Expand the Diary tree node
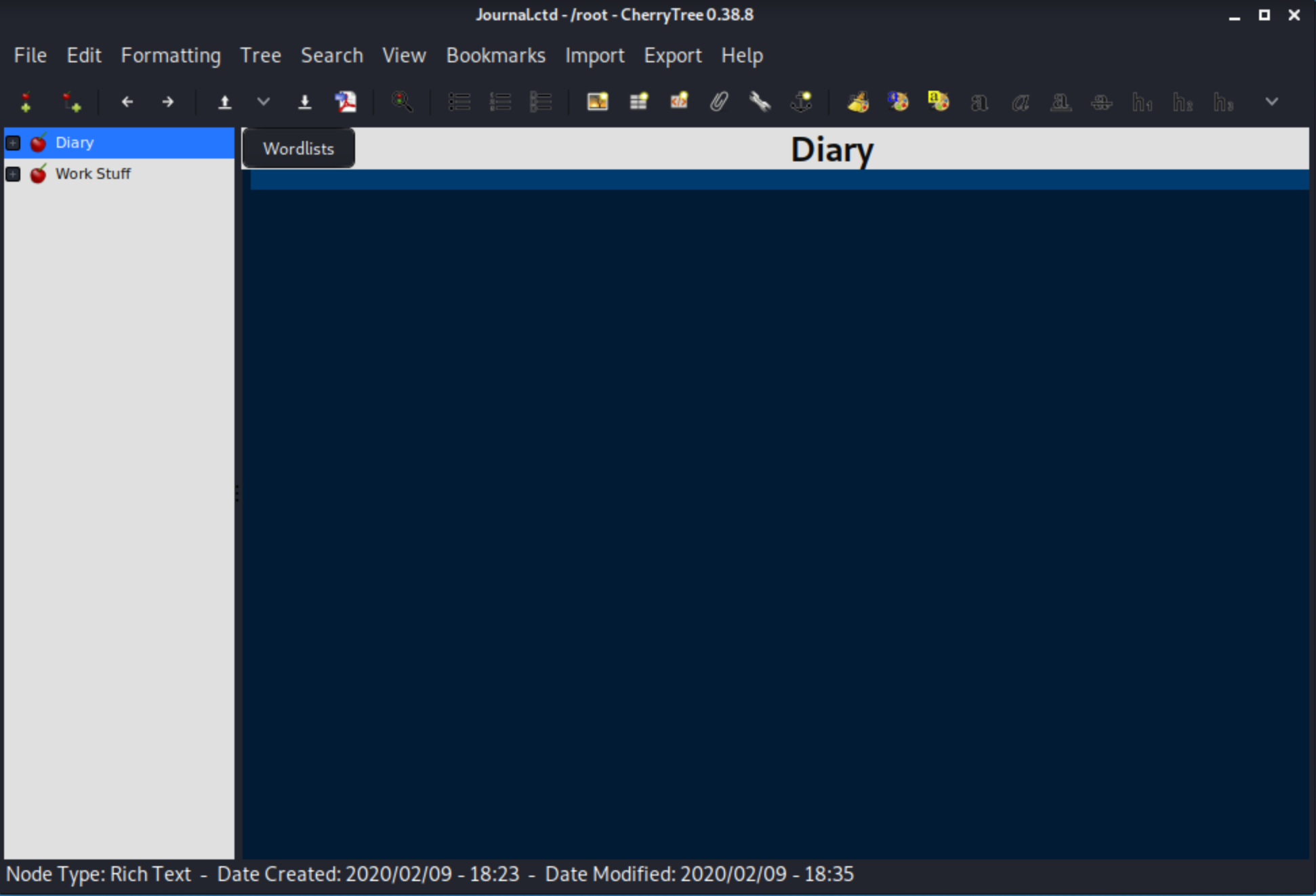The image size is (1316, 896). tap(13, 143)
